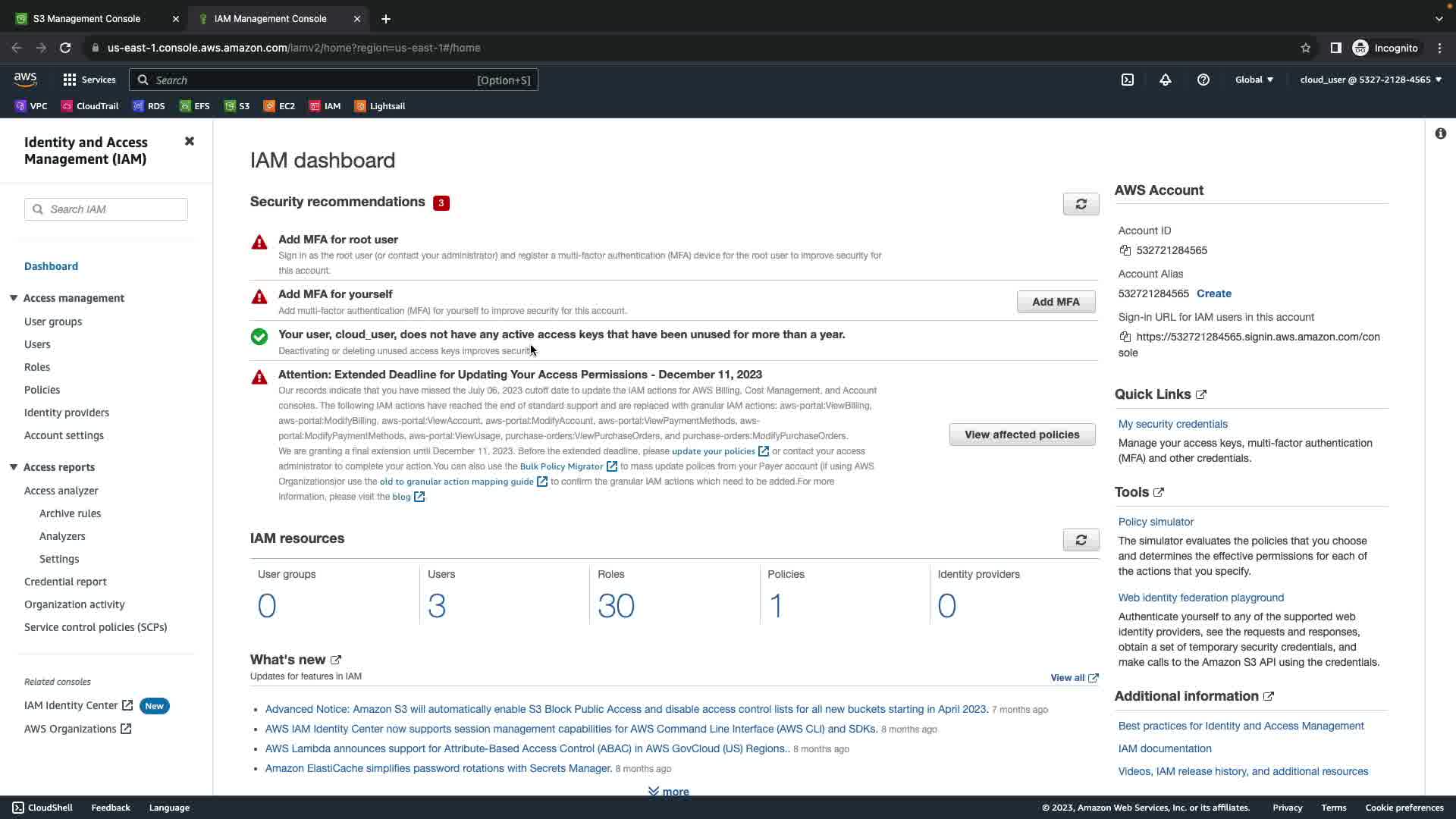This screenshot has width=1456, height=819.
Task: Refresh the IAM resources section
Action: click(1081, 540)
